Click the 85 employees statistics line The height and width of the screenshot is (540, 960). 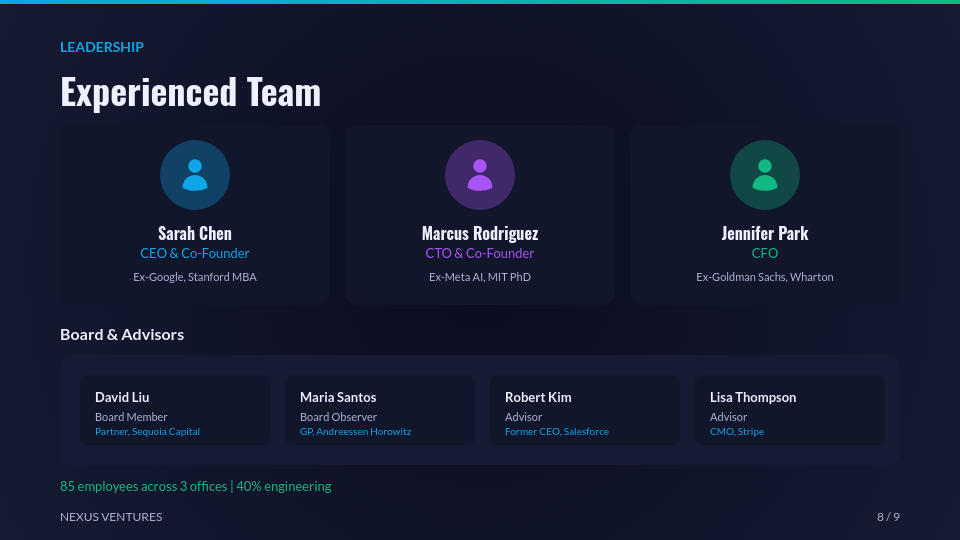click(195, 487)
